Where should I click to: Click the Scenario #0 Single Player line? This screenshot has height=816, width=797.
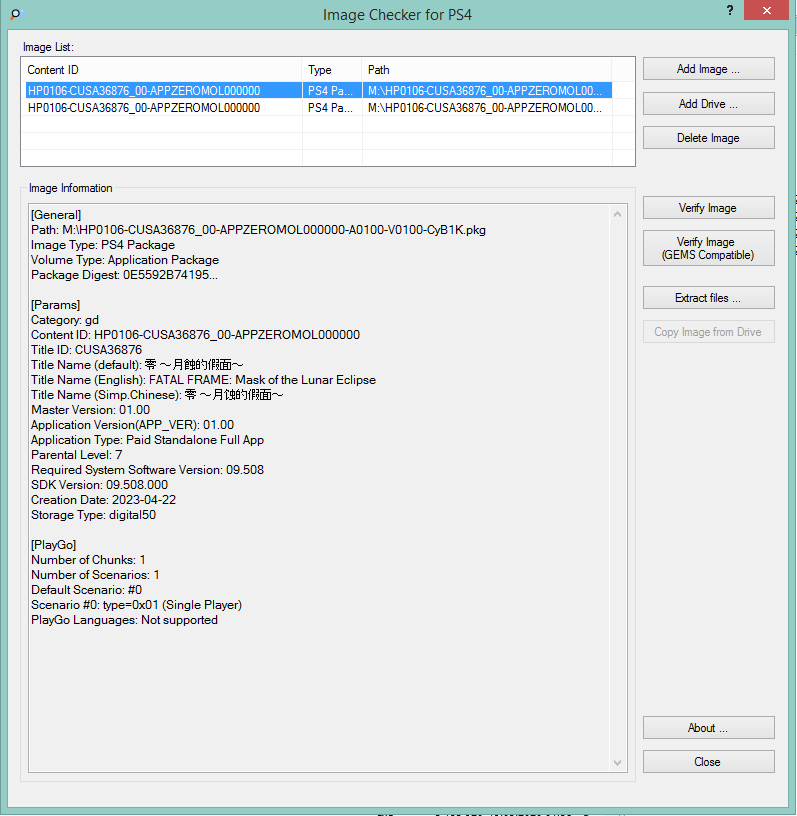(x=136, y=605)
